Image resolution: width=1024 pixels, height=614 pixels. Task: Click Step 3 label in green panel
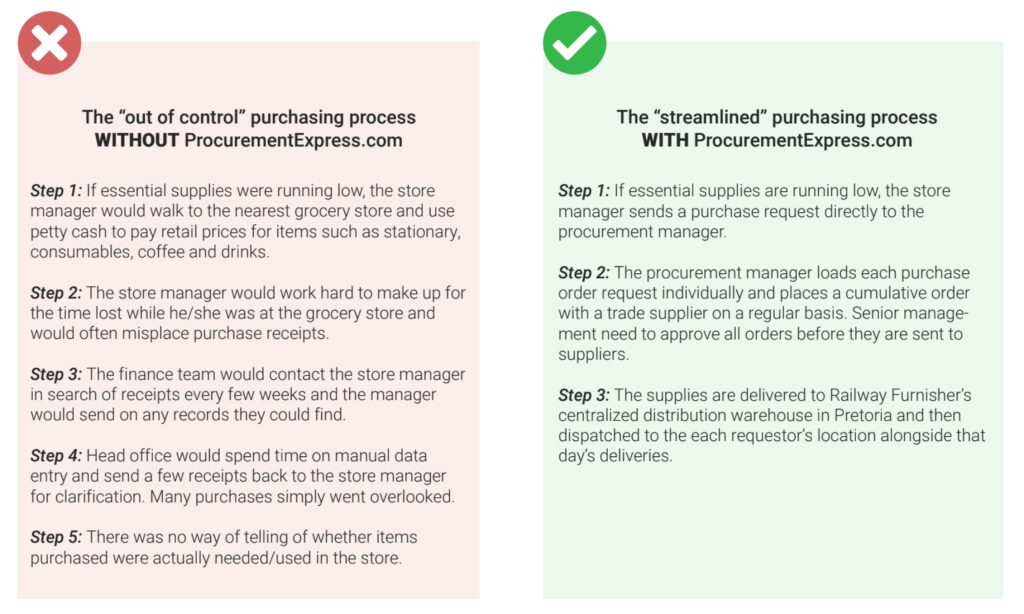pyautogui.click(x=584, y=395)
